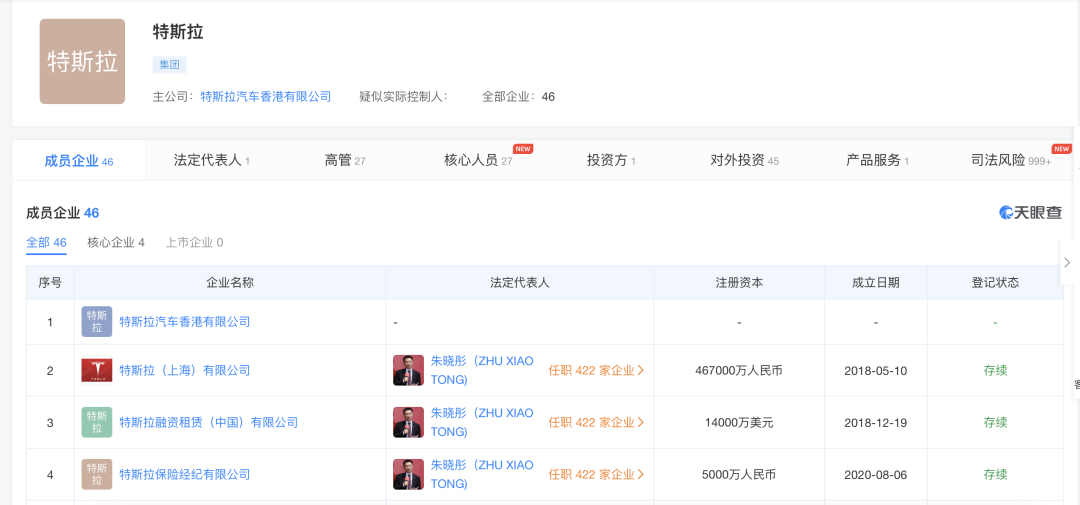Open the 司法风险 tab

[1010, 161]
